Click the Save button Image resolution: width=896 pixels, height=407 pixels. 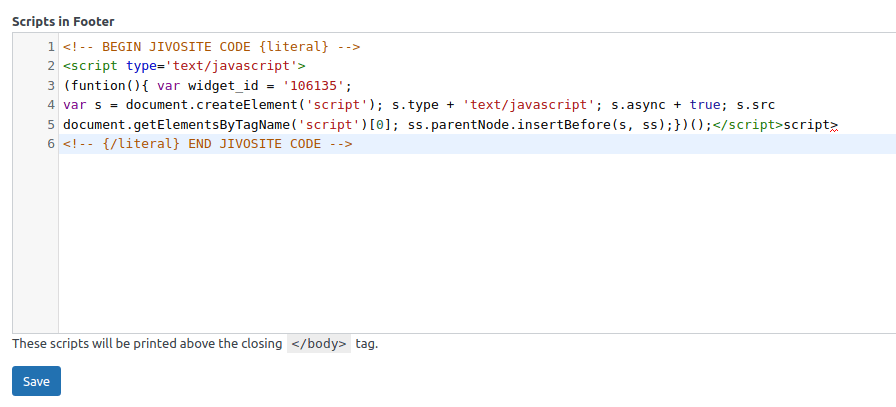[x=36, y=381]
